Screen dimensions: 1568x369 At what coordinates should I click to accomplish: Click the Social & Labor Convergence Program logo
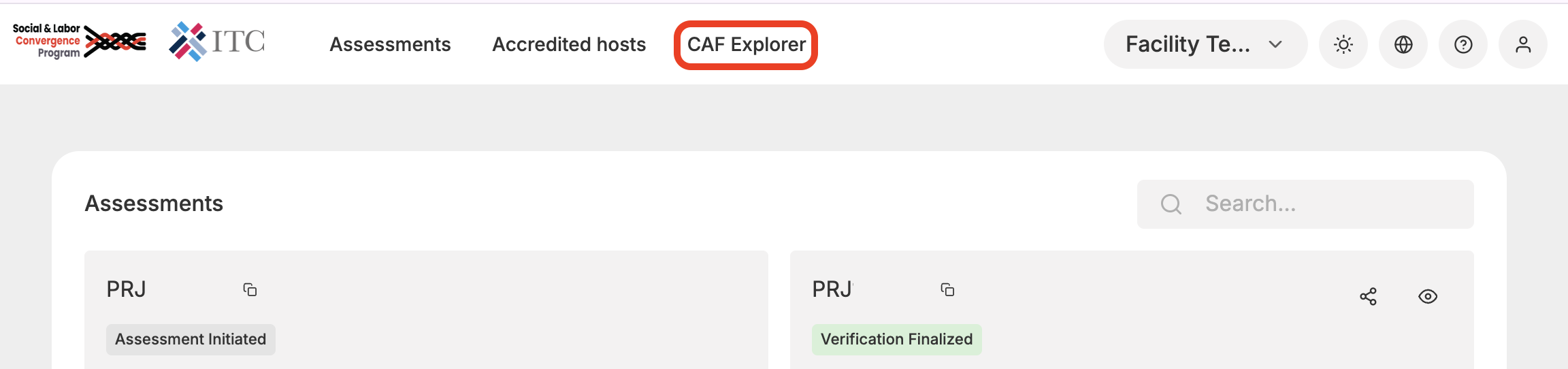pos(79,42)
